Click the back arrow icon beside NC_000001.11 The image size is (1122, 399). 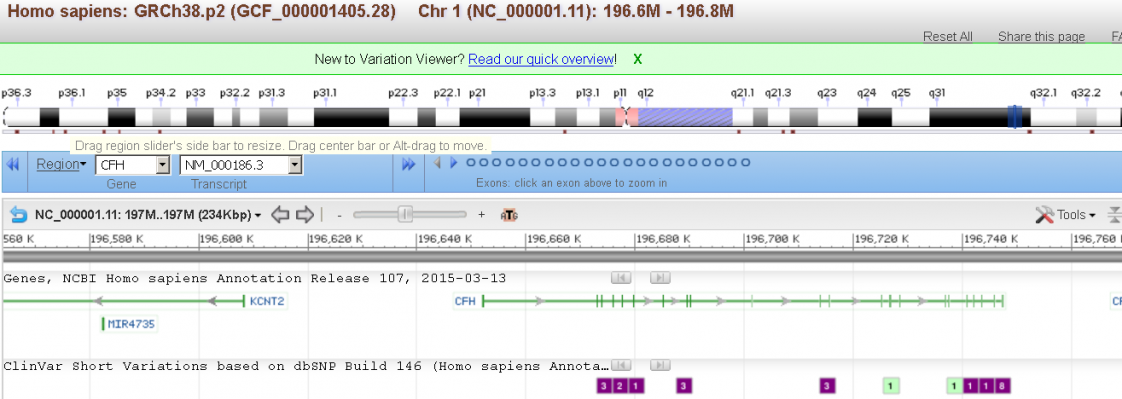19,214
